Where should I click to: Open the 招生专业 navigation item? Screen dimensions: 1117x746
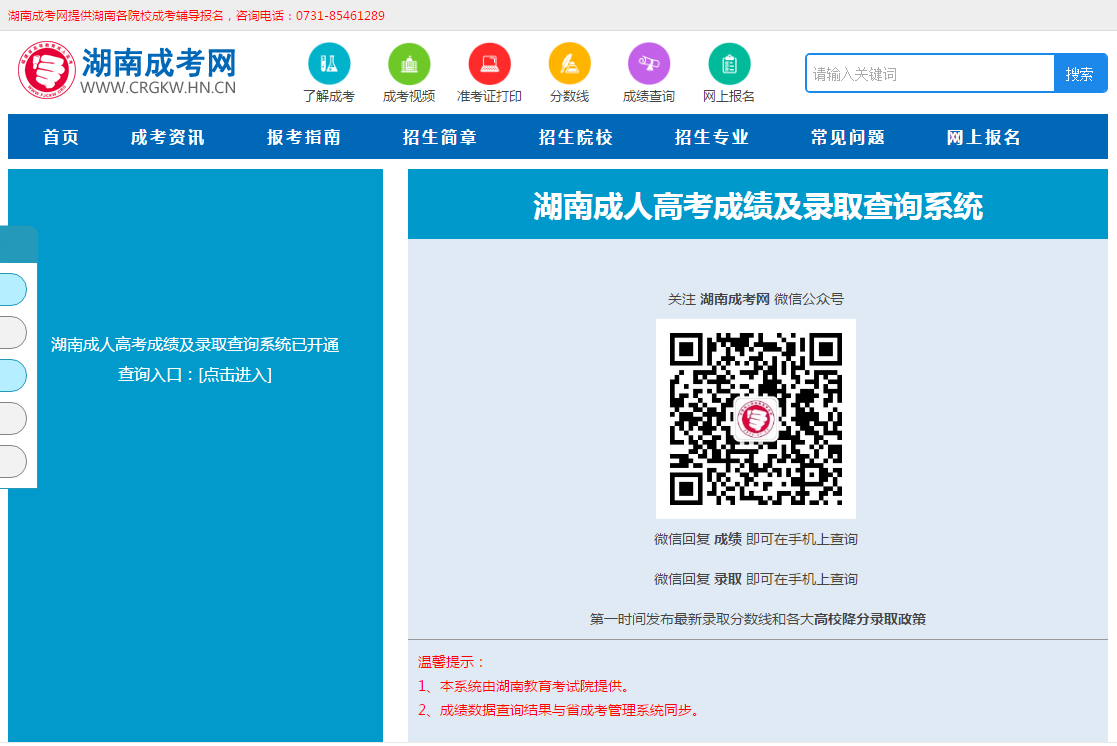712,137
